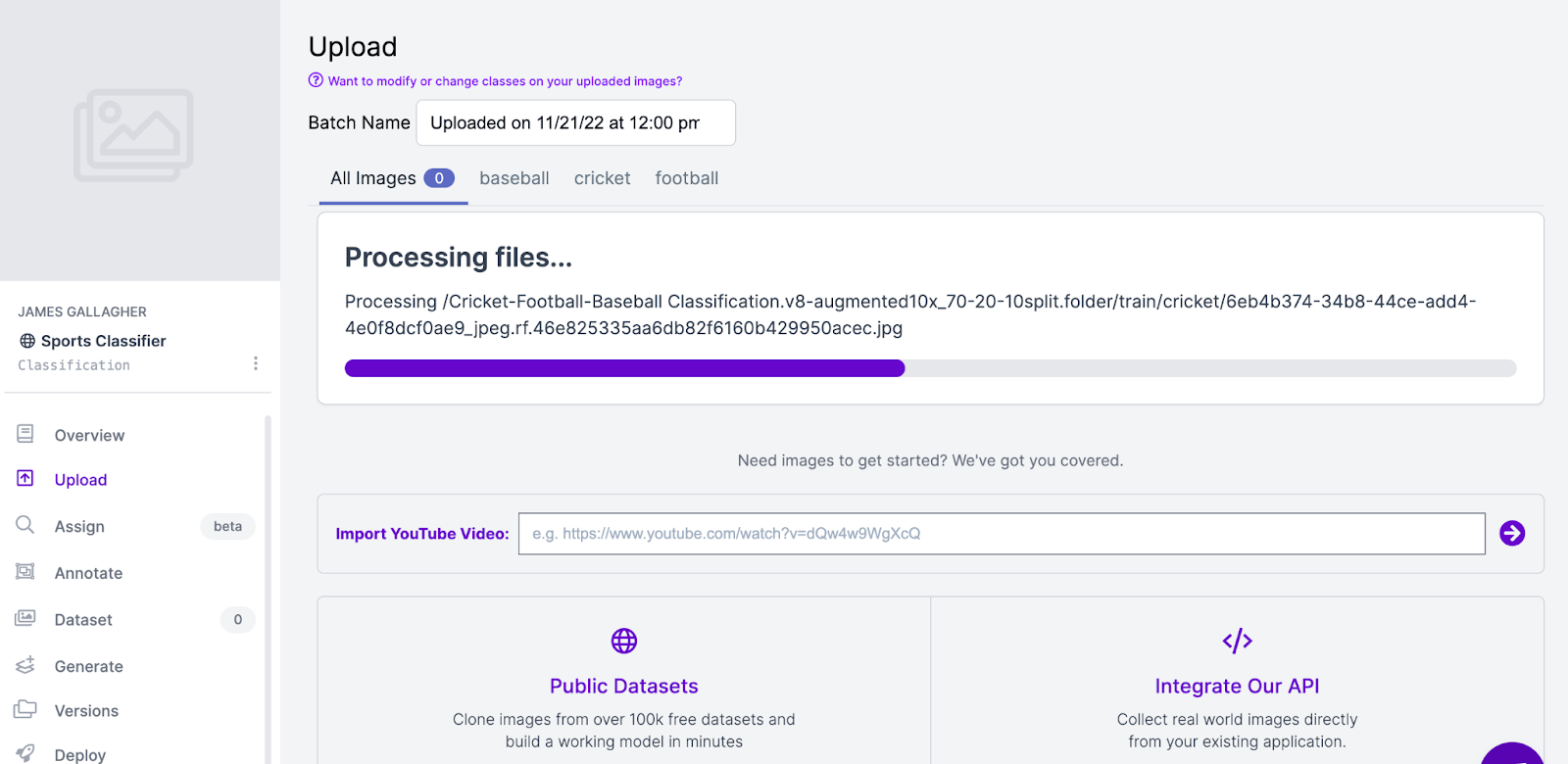Click the Deploy rocket icon
Image resolution: width=1568 pixels, height=764 pixels.
tap(25, 753)
